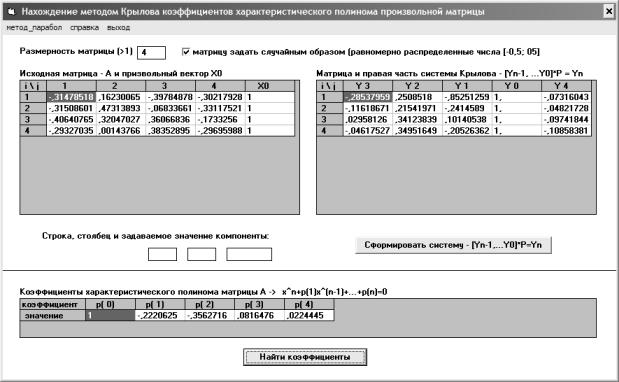Select cell -,06833661 in matrix A
The image size is (619, 382).
click(x=171, y=108)
